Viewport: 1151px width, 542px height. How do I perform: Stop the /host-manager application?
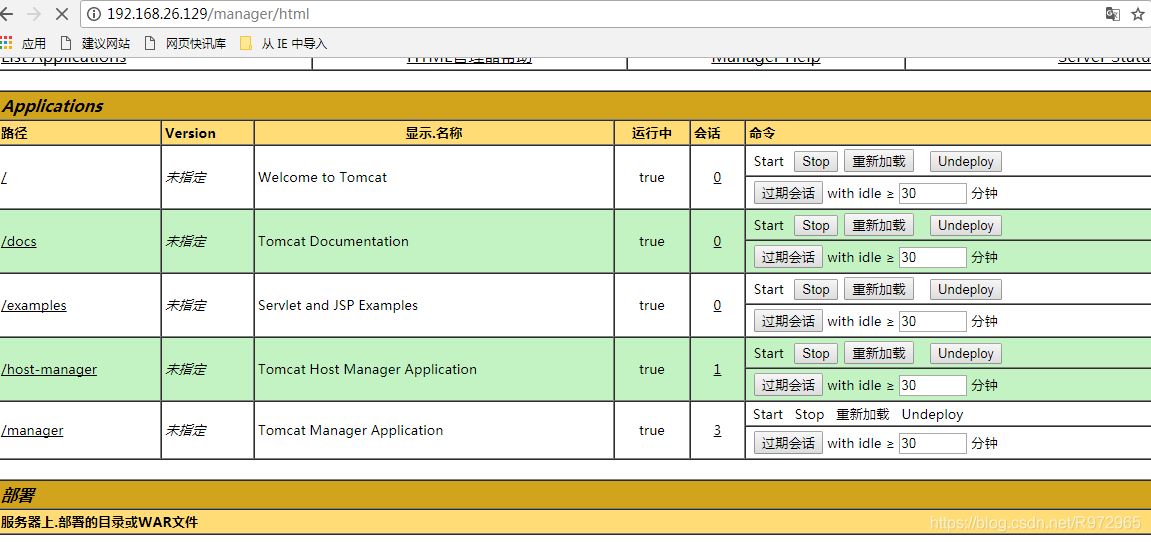pos(816,353)
